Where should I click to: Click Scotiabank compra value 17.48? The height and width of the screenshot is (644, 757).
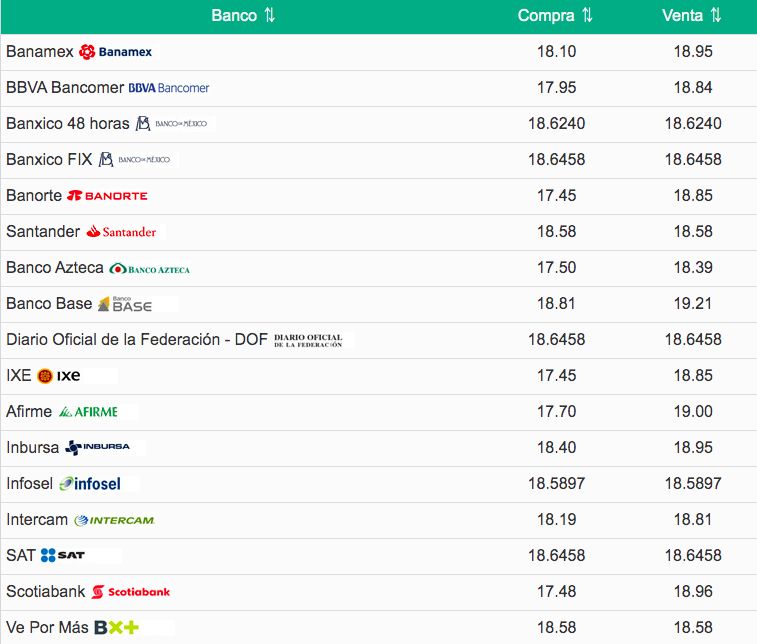click(557, 591)
